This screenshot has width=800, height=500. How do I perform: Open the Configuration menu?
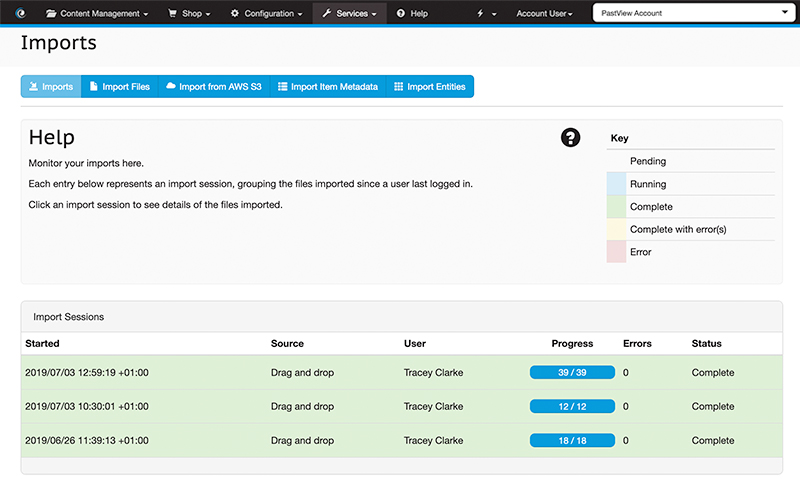pos(266,13)
